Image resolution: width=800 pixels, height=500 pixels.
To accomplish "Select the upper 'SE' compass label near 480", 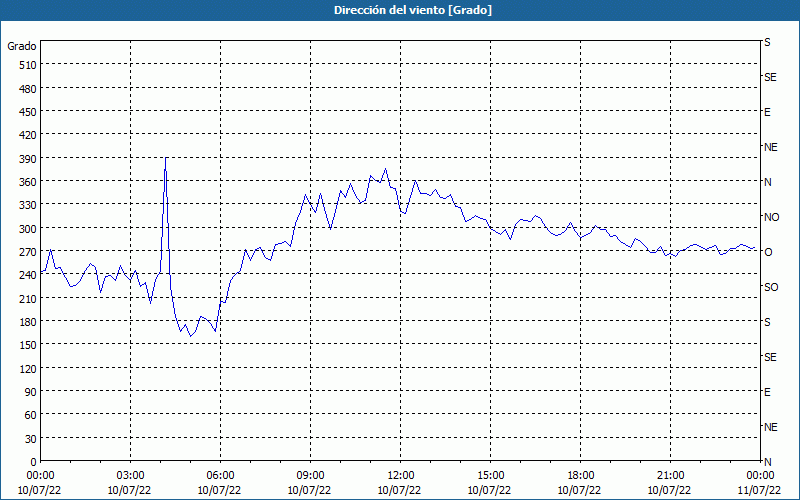I will click(770, 77).
